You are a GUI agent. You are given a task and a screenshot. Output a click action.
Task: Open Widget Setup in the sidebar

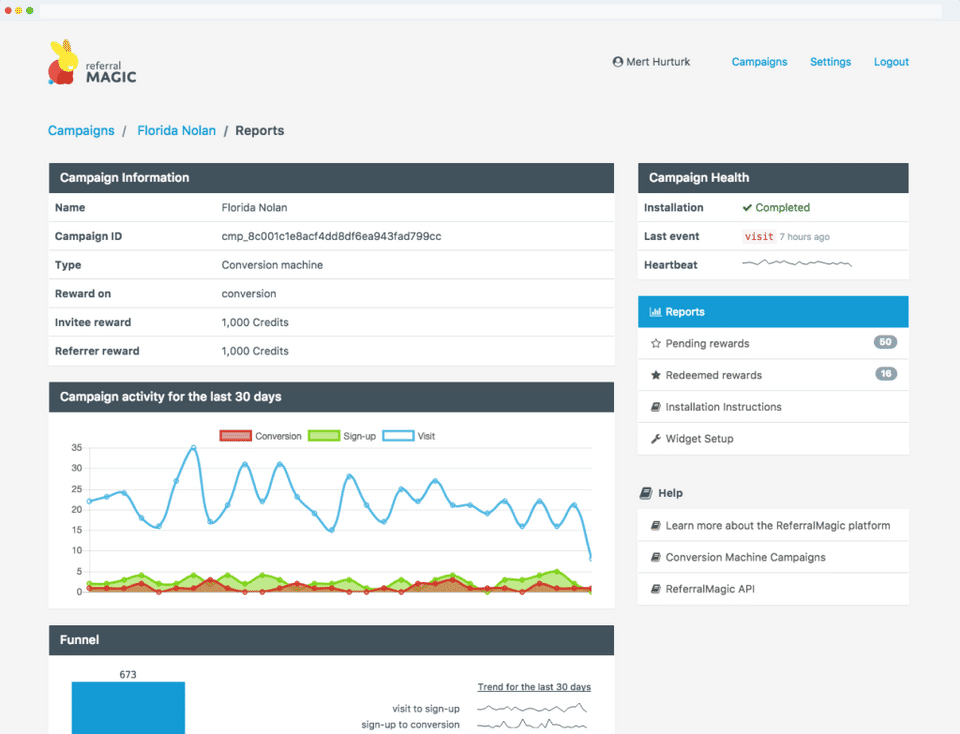point(773,439)
